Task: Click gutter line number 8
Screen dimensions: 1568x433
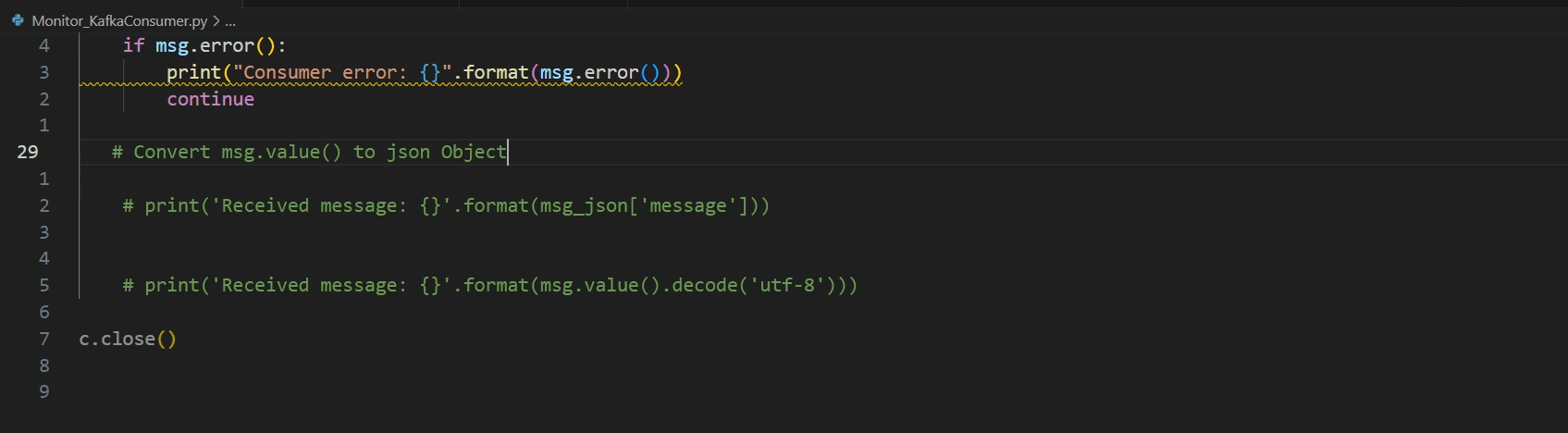Action: tap(43, 365)
